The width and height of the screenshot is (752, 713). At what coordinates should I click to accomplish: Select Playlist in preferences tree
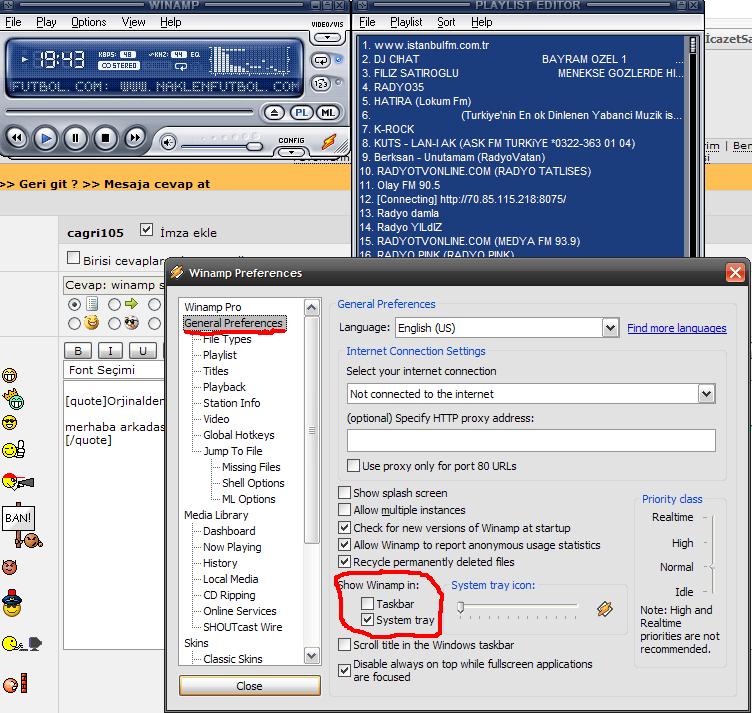(x=220, y=355)
